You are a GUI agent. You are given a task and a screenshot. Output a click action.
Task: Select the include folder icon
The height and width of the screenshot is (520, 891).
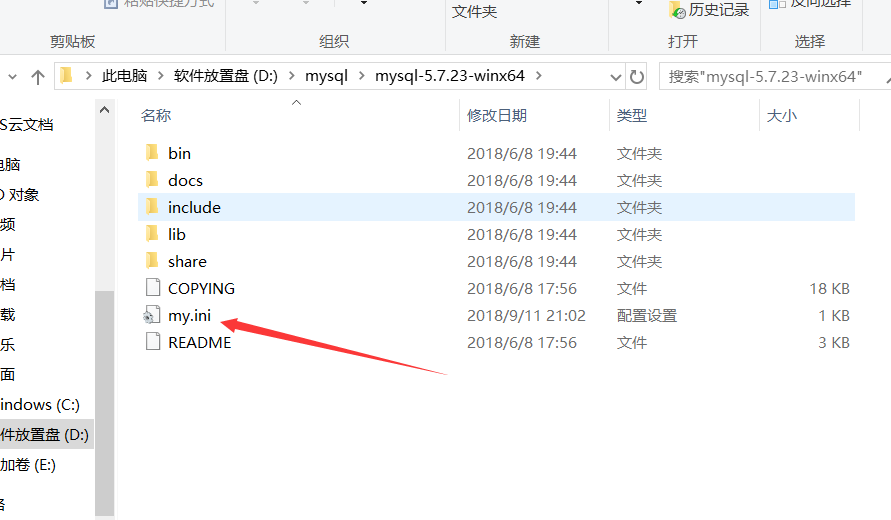click(152, 207)
